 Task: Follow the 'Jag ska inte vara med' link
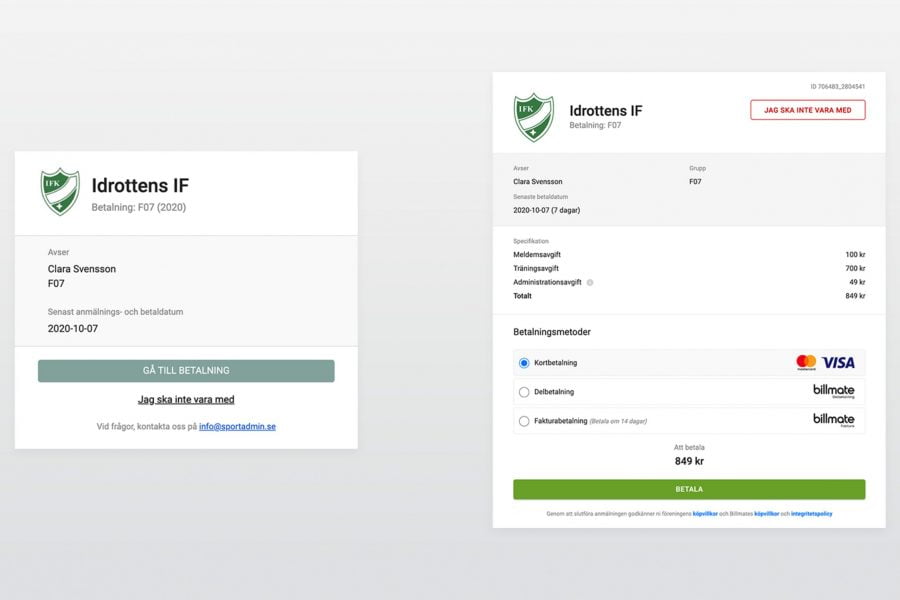coord(186,399)
